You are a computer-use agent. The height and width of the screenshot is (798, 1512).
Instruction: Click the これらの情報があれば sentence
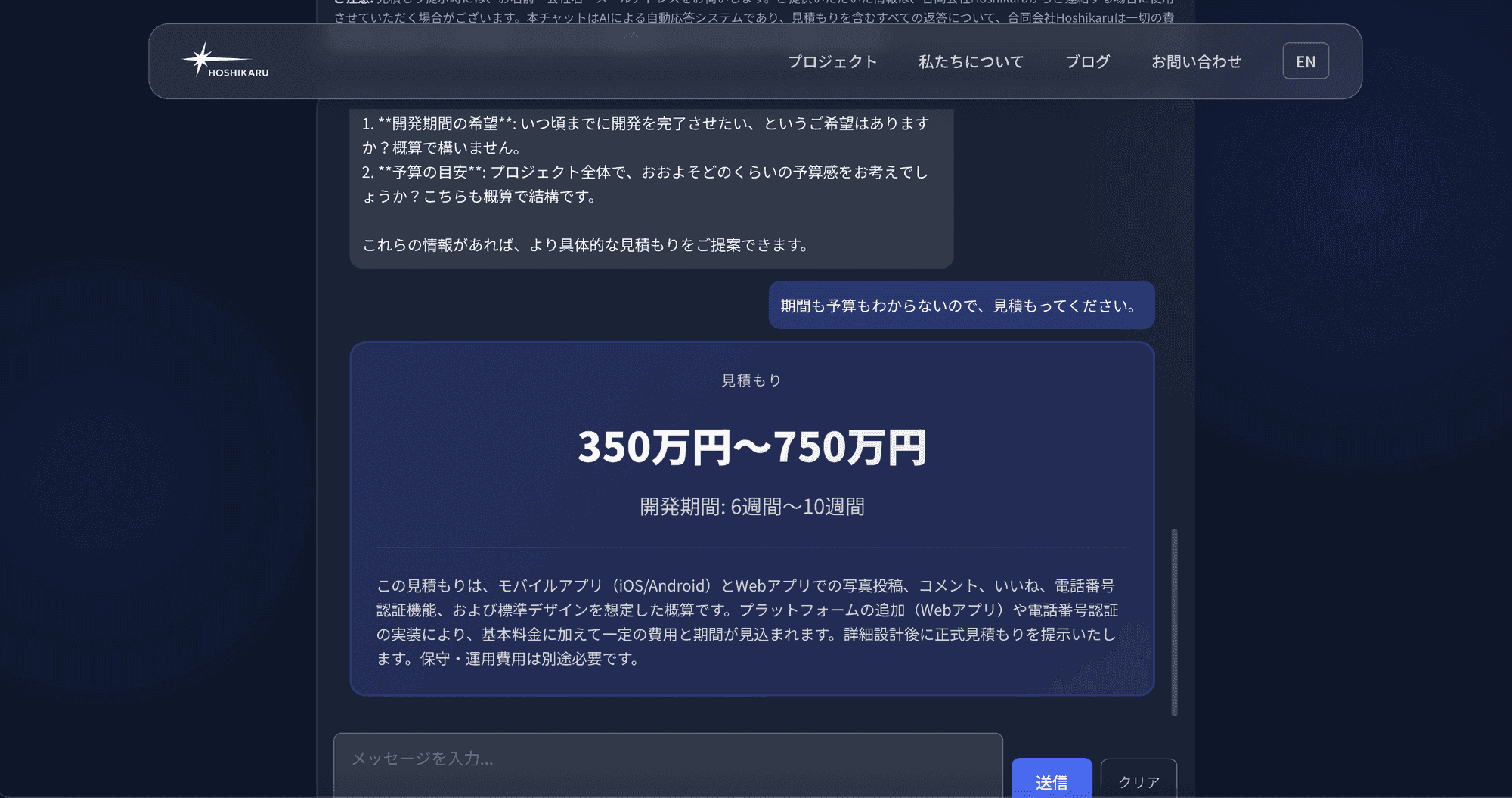[586, 244]
